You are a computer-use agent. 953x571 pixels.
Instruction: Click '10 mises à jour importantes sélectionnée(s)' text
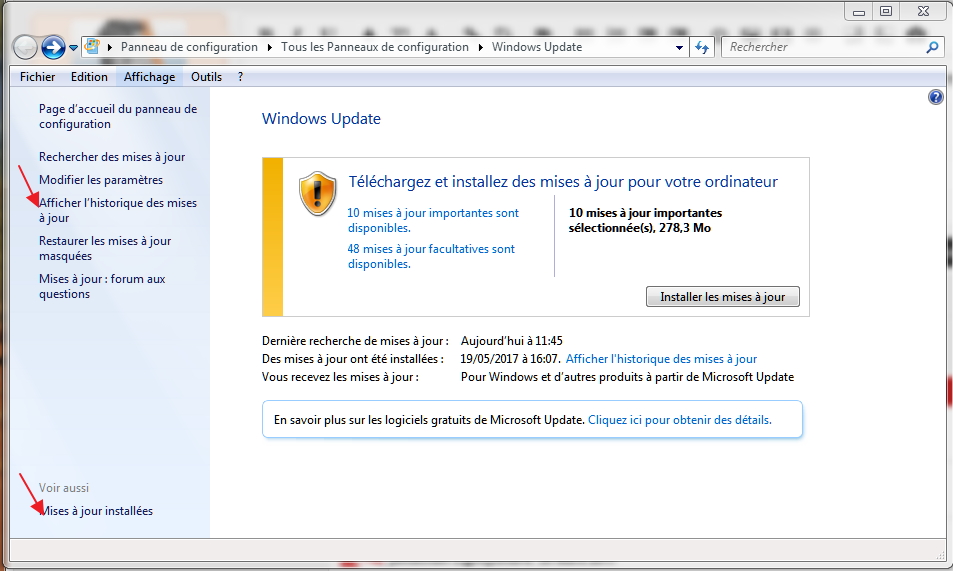coord(645,220)
